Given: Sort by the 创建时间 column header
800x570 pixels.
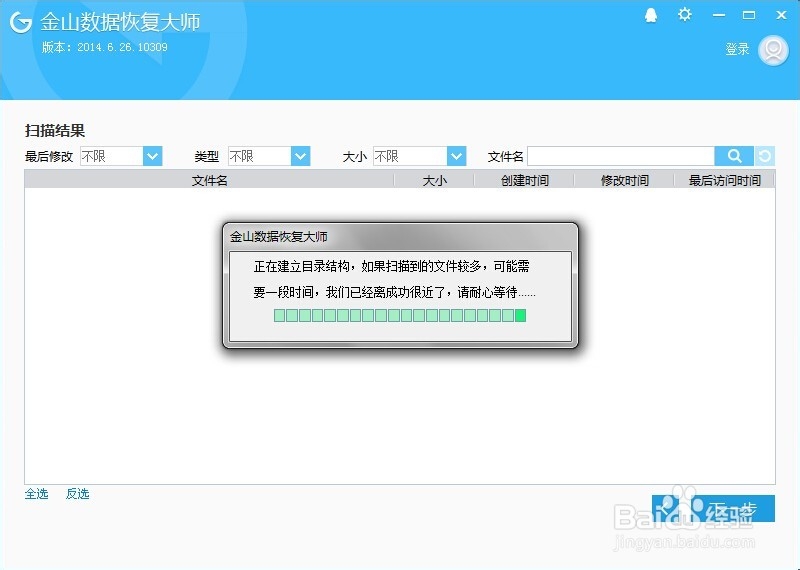Looking at the screenshot, I should click(524, 180).
